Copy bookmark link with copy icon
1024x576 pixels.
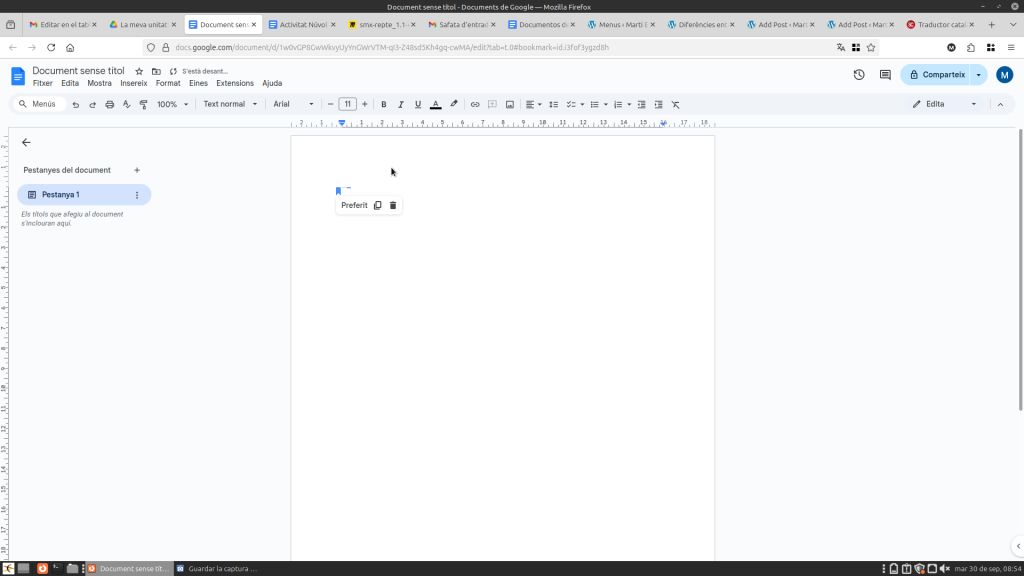[377, 205]
